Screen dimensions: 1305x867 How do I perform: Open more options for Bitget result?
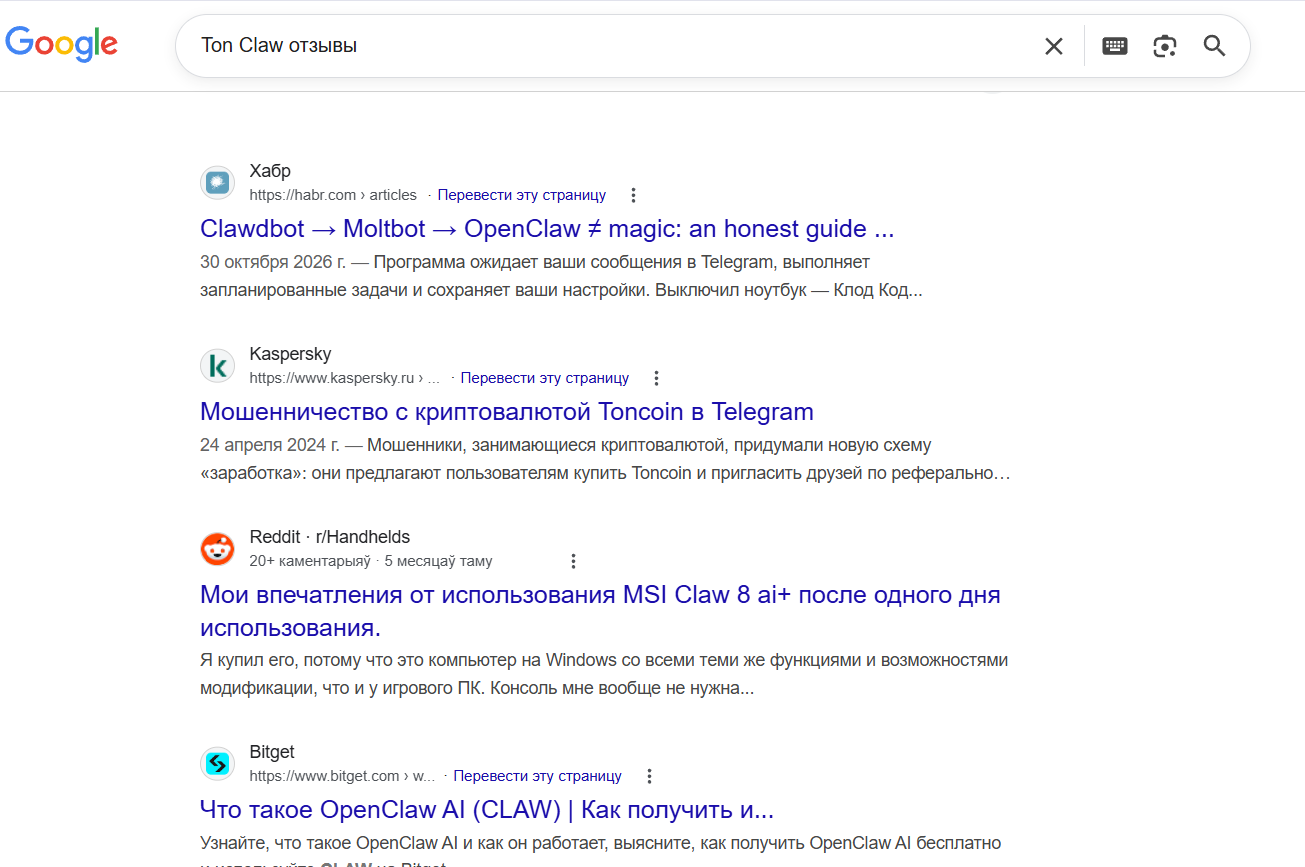[x=649, y=776]
